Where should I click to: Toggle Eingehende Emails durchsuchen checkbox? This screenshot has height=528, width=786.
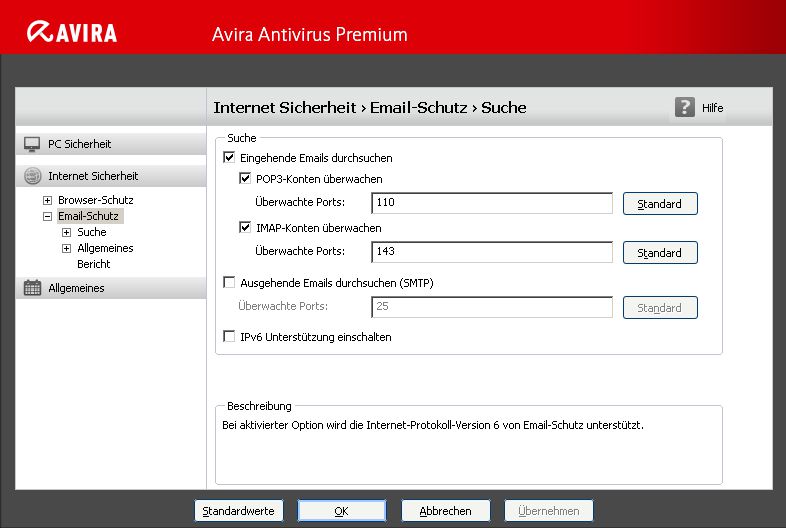[x=229, y=158]
